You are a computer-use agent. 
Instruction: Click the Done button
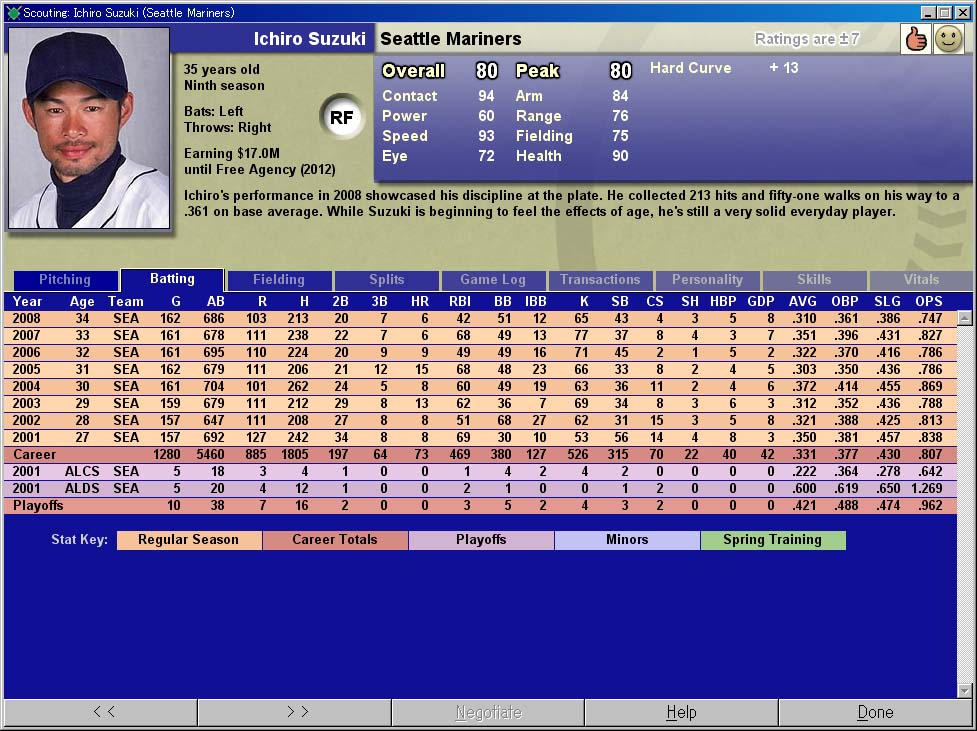pos(875,712)
